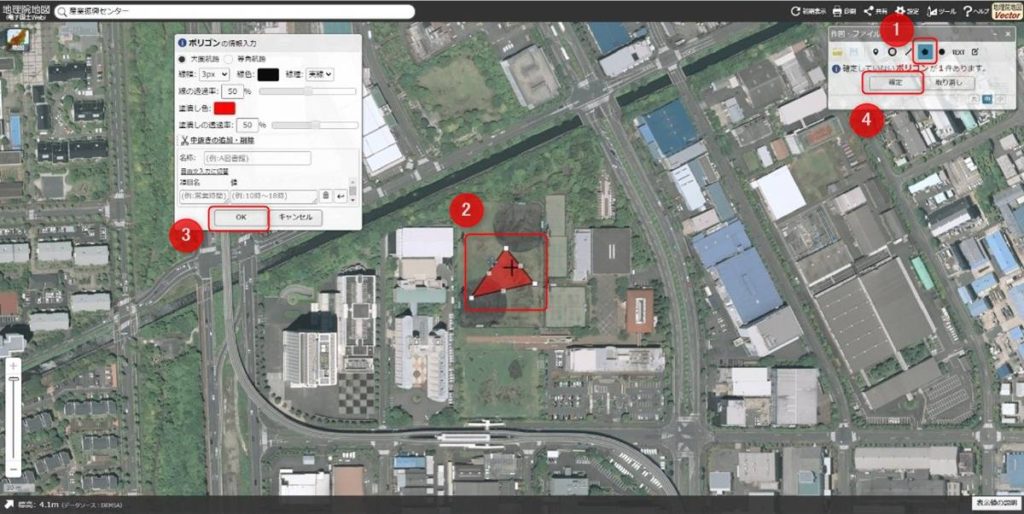This screenshot has width=1024, height=514.
Task: Open the edit objects pencil tool
Action: 975,52
